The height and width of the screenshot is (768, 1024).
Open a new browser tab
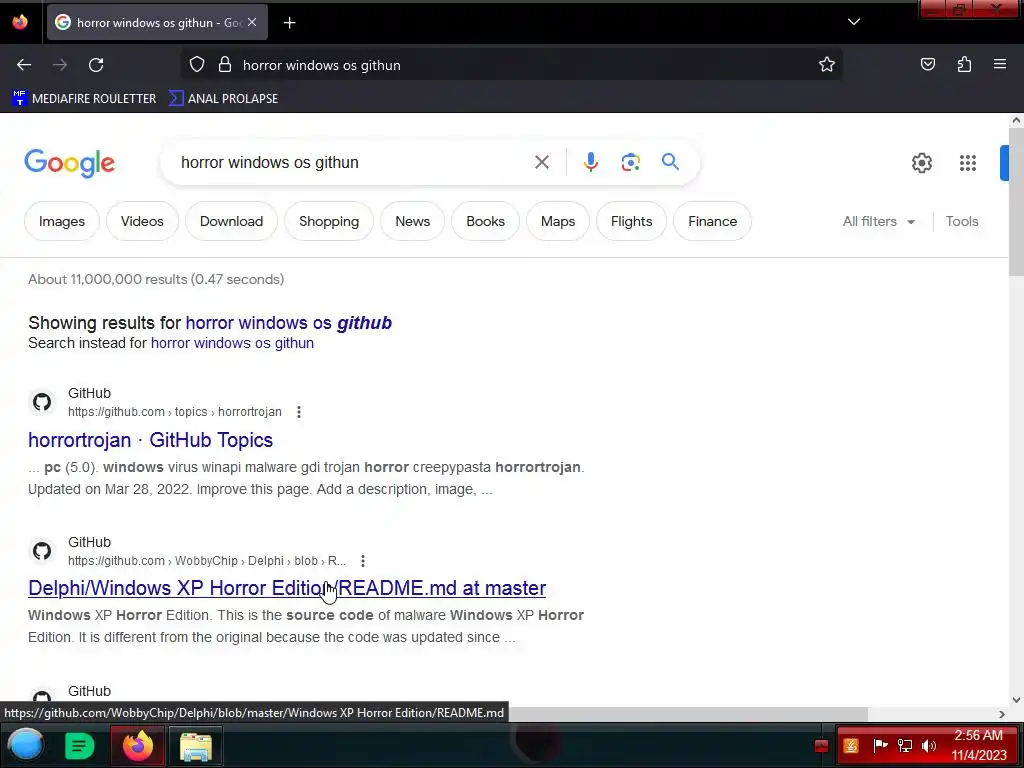click(x=289, y=23)
